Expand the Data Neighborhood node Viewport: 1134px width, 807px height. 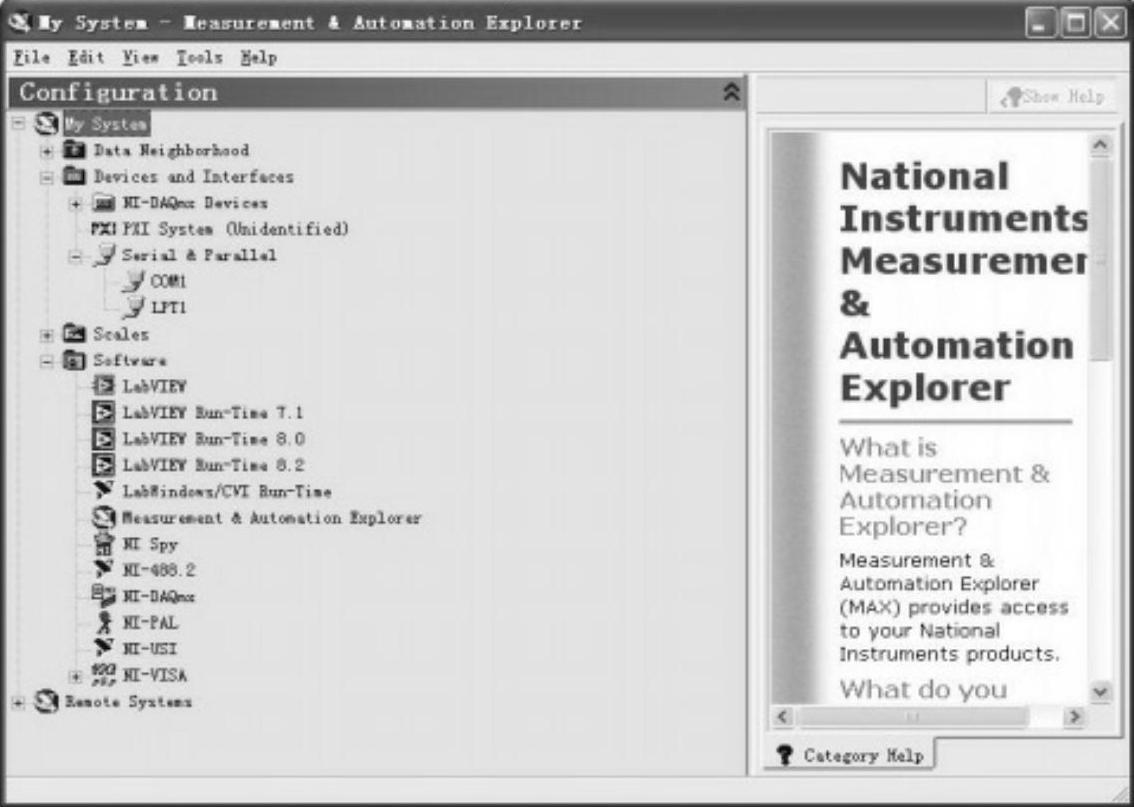coord(47,151)
